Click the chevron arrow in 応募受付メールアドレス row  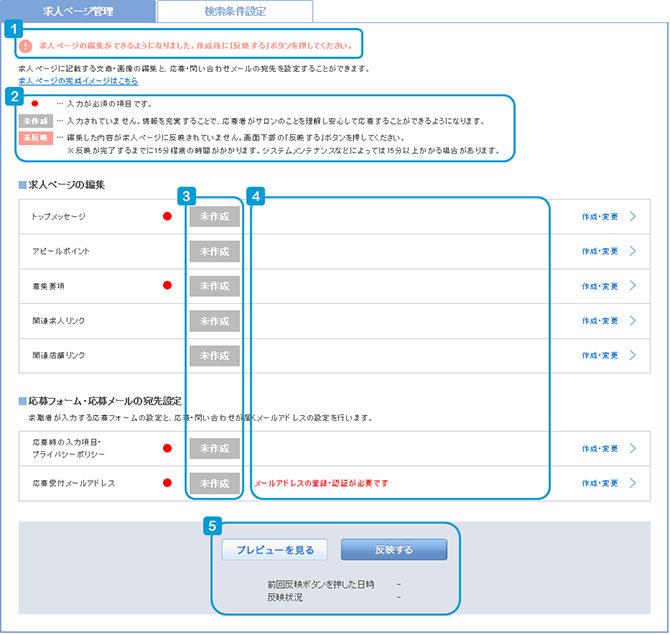(x=632, y=483)
